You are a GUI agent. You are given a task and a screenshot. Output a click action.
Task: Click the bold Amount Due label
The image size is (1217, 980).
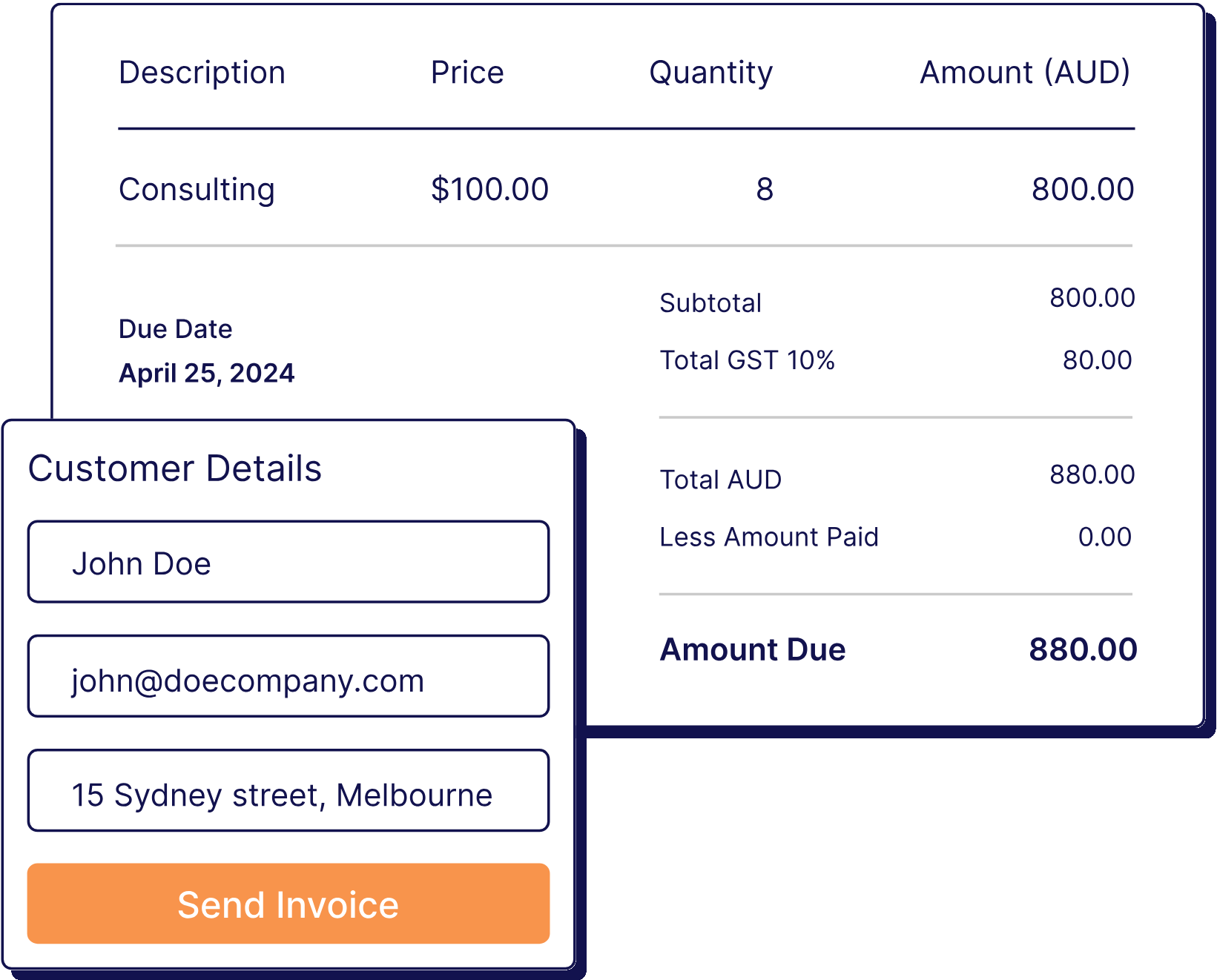(753, 649)
